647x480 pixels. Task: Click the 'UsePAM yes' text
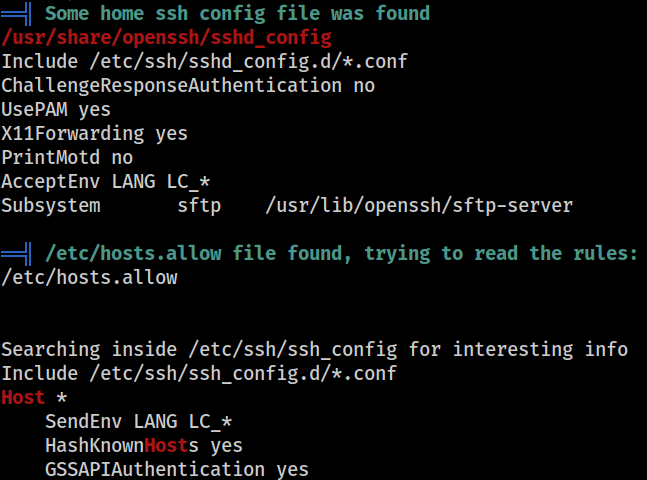56,110
